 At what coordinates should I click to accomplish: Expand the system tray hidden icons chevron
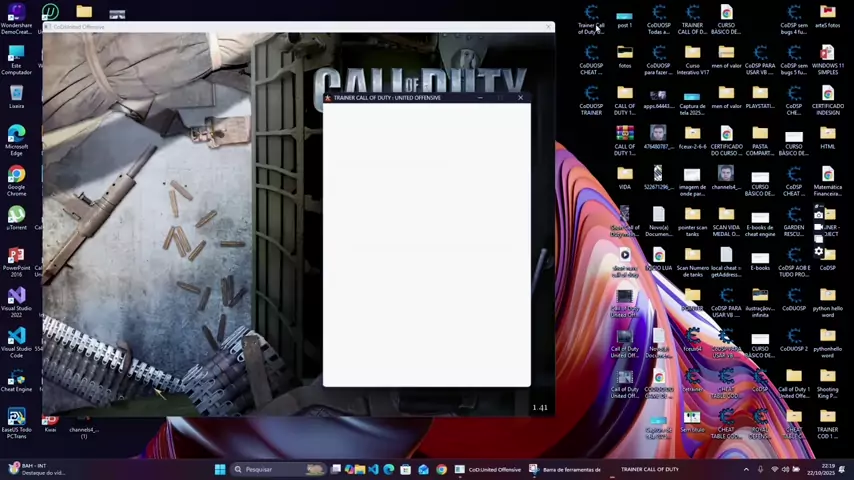[x=746, y=469]
